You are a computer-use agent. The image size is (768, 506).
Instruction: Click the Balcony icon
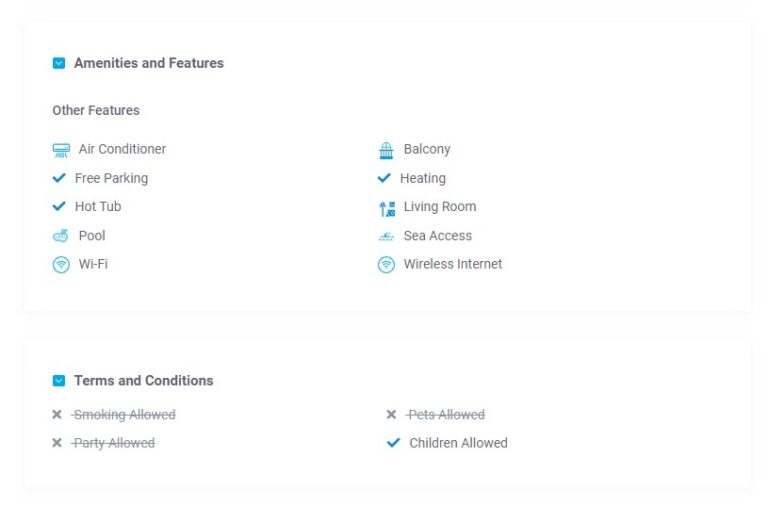pyautogui.click(x=386, y=150)
